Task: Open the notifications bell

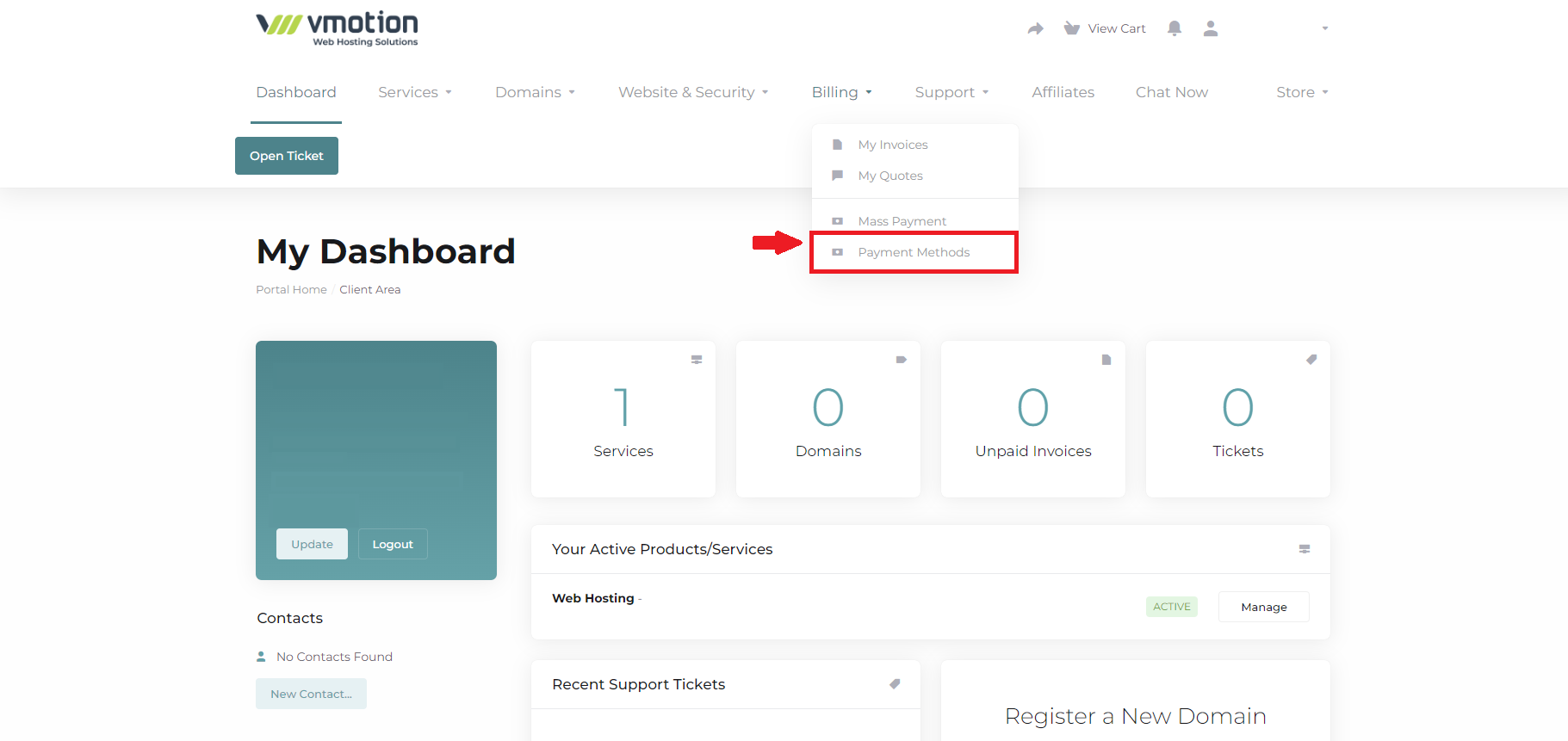Action: (x=1174, y=28)
